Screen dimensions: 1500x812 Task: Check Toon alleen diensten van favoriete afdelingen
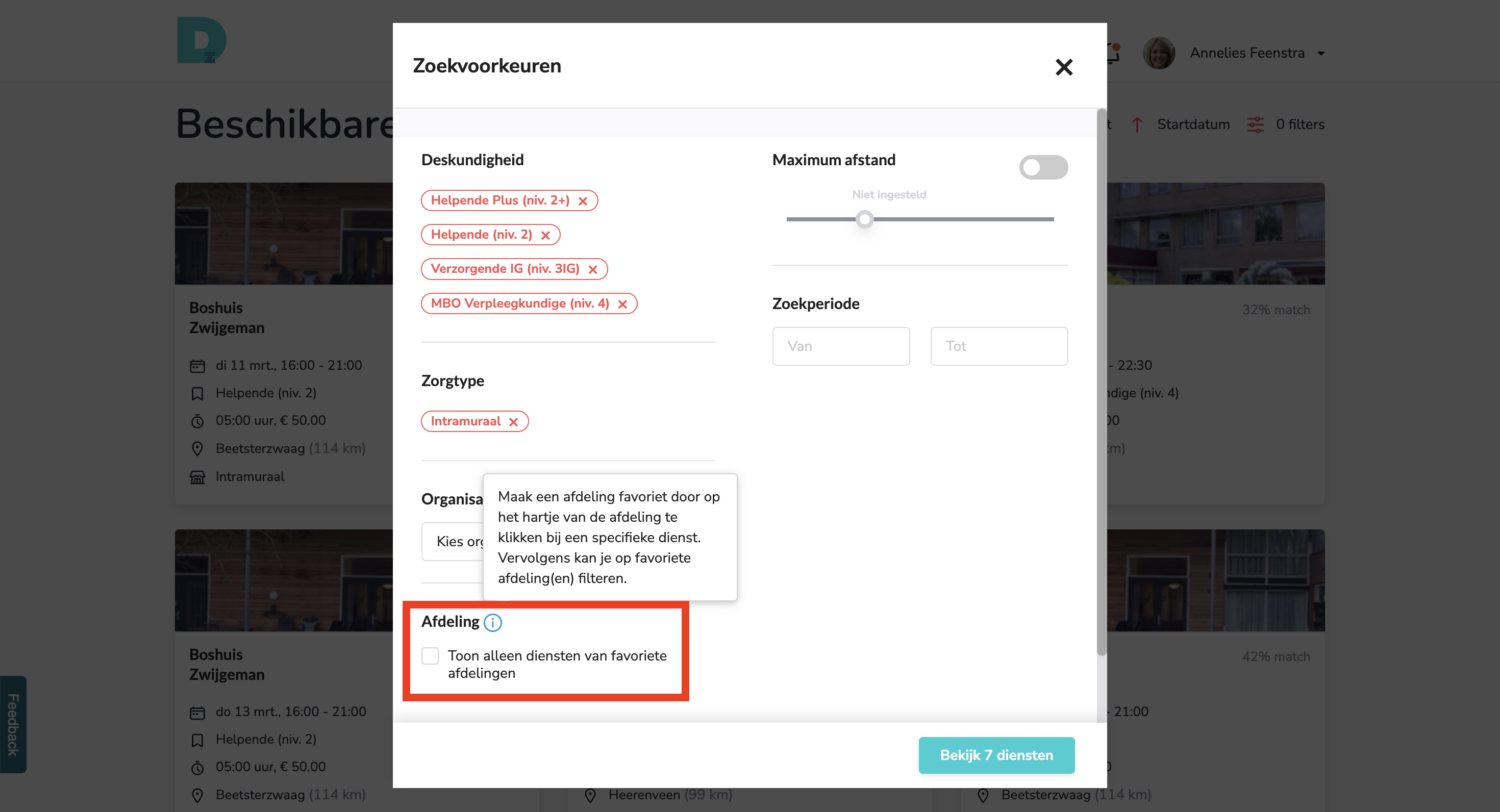click(x=430, y=656)
